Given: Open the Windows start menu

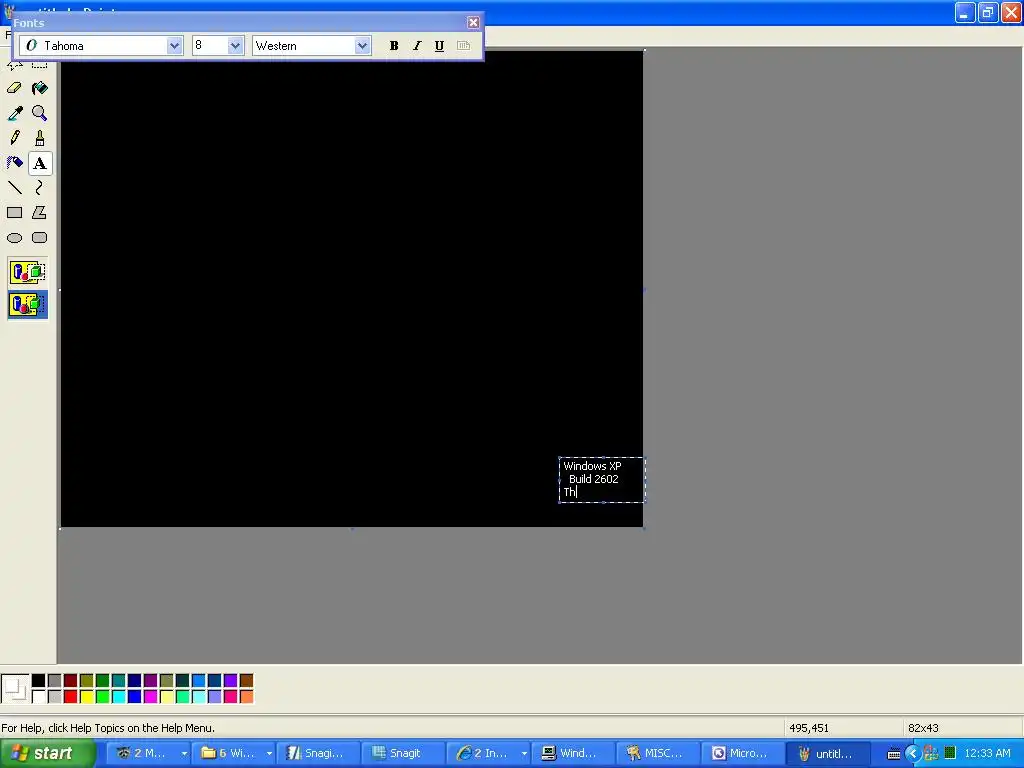Looking at the screenshot, I should (47, 754).
